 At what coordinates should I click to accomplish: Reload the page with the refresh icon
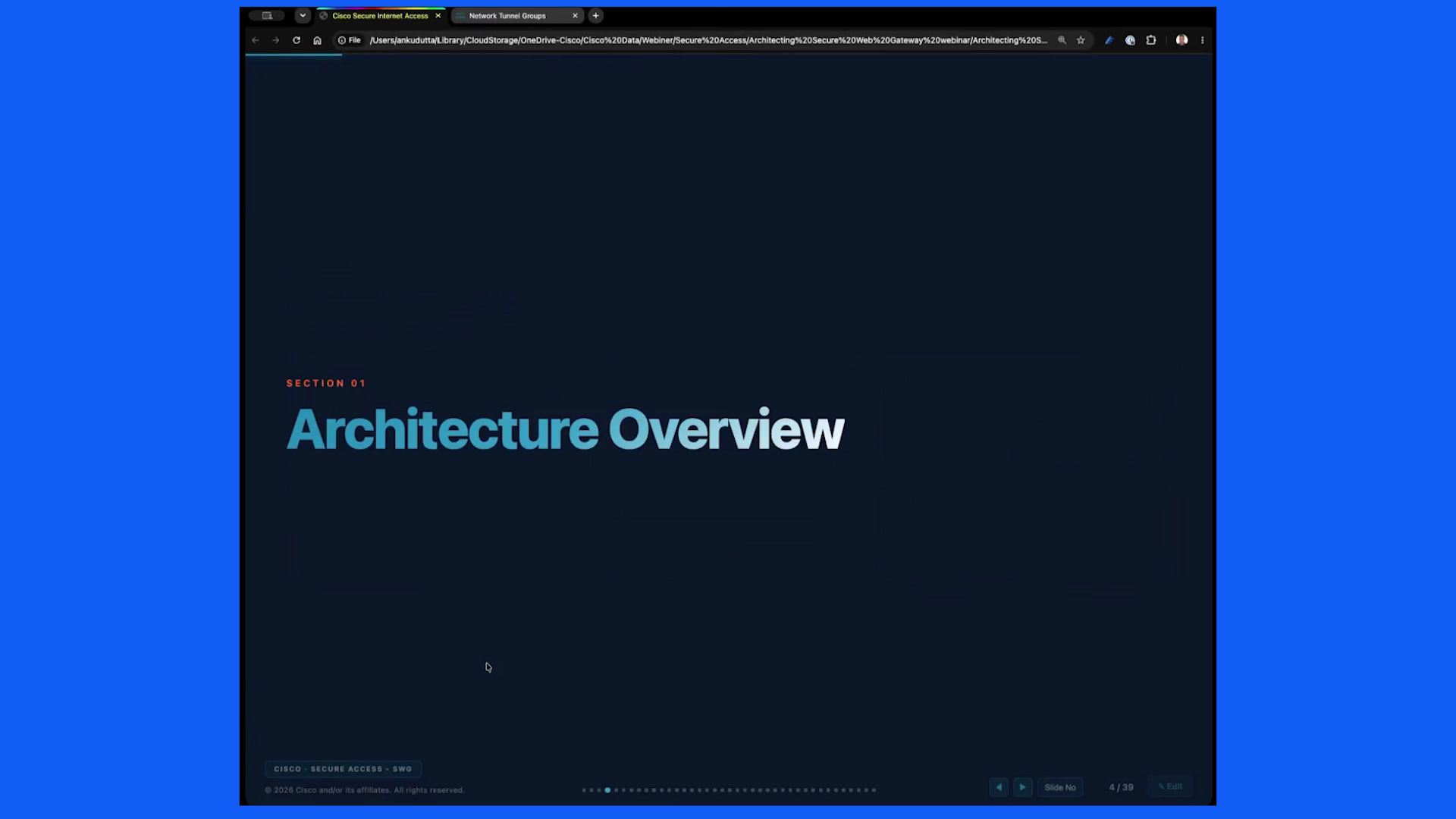pos(297,40)
